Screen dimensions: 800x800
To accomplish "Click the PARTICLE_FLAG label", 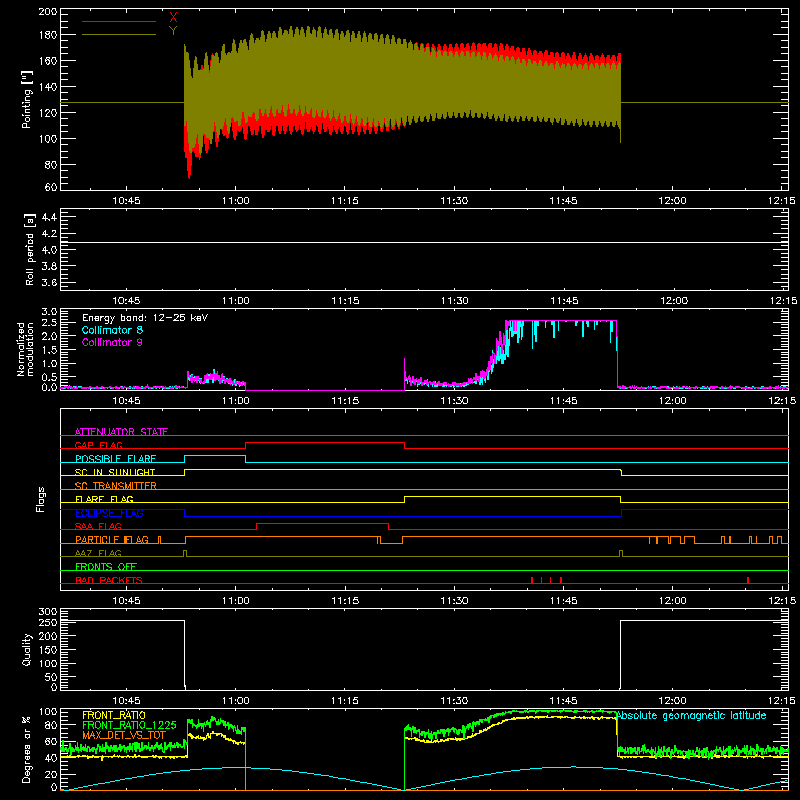I will click(x=112, y=539).
